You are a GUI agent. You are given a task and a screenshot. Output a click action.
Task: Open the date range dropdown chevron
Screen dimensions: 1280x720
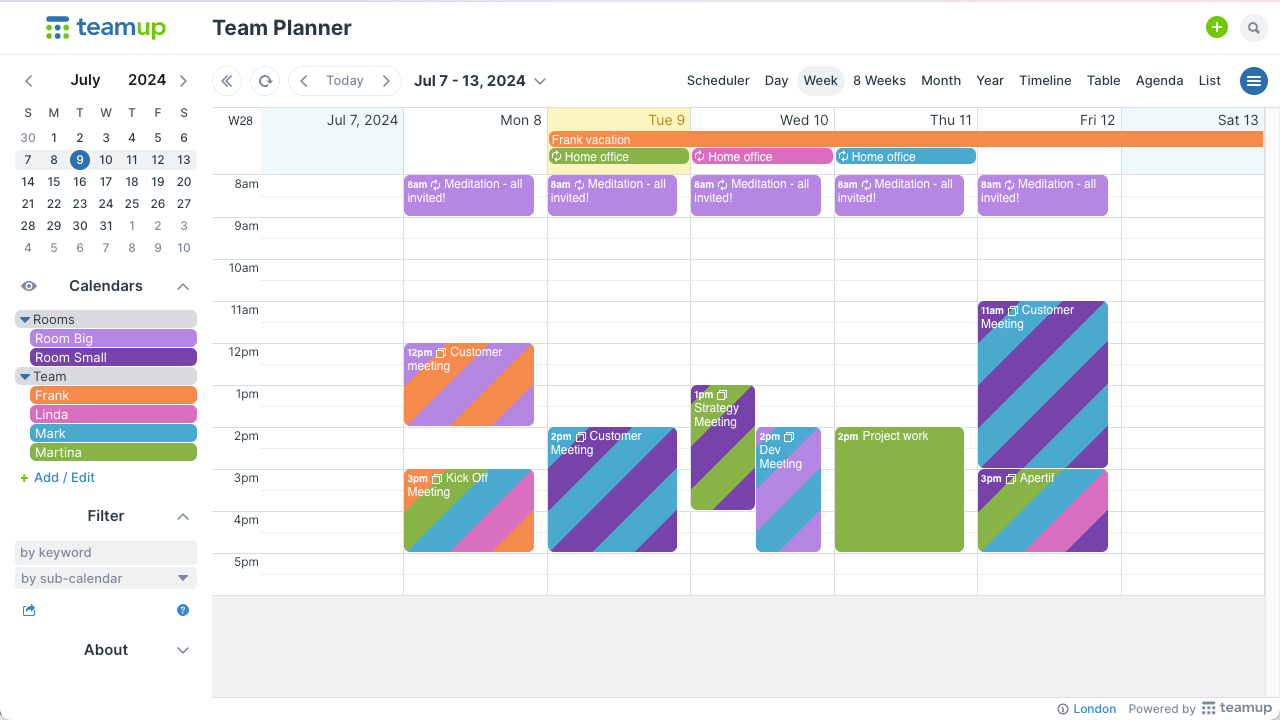click(x=540, y=81)
